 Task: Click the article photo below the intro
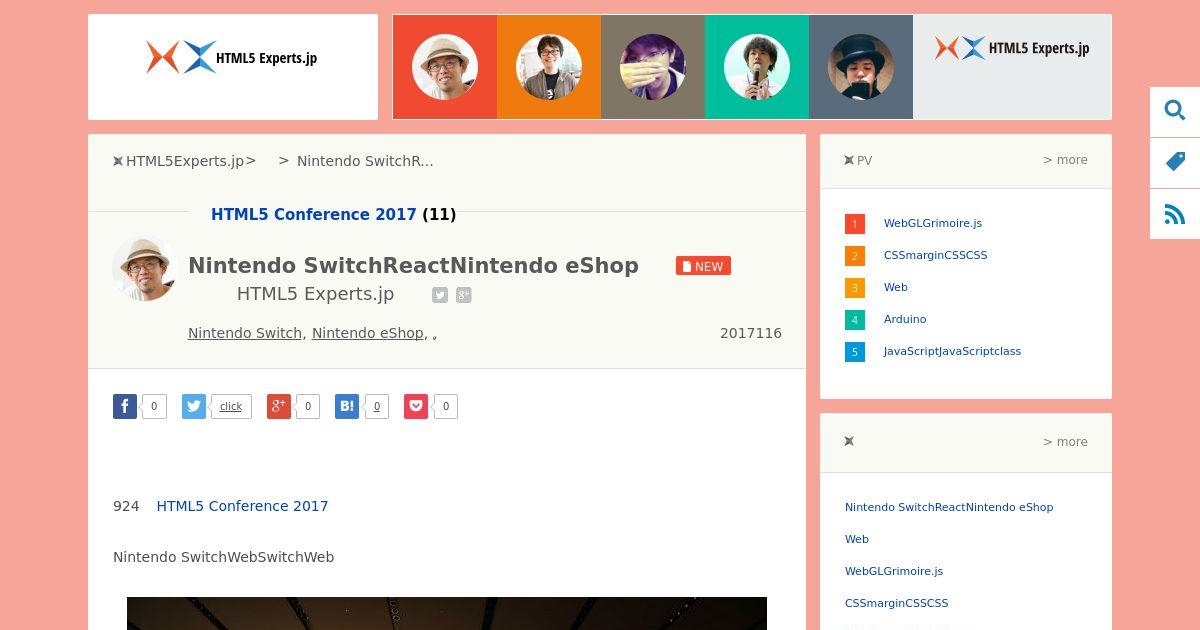point(447,613)
